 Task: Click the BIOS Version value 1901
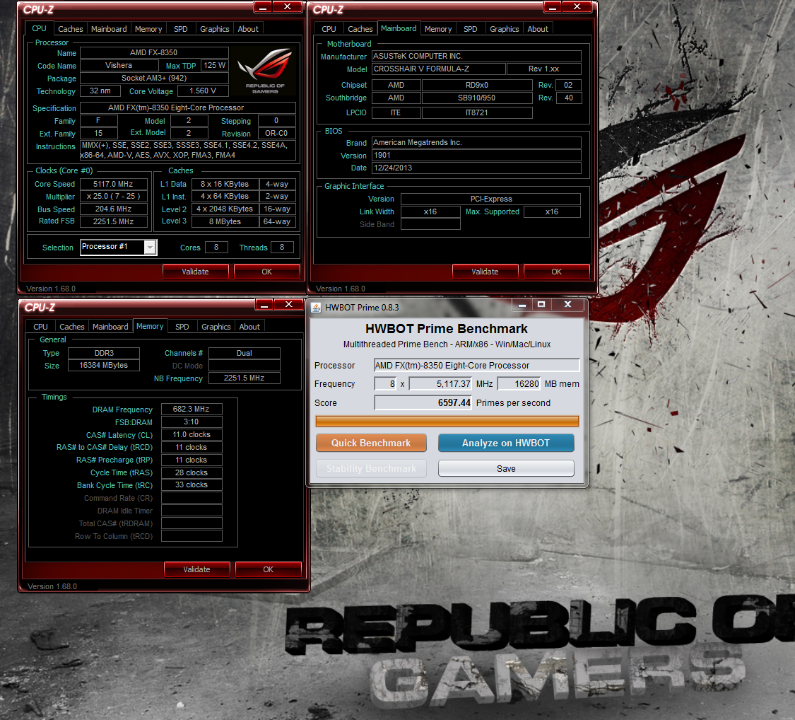(477, 155)
